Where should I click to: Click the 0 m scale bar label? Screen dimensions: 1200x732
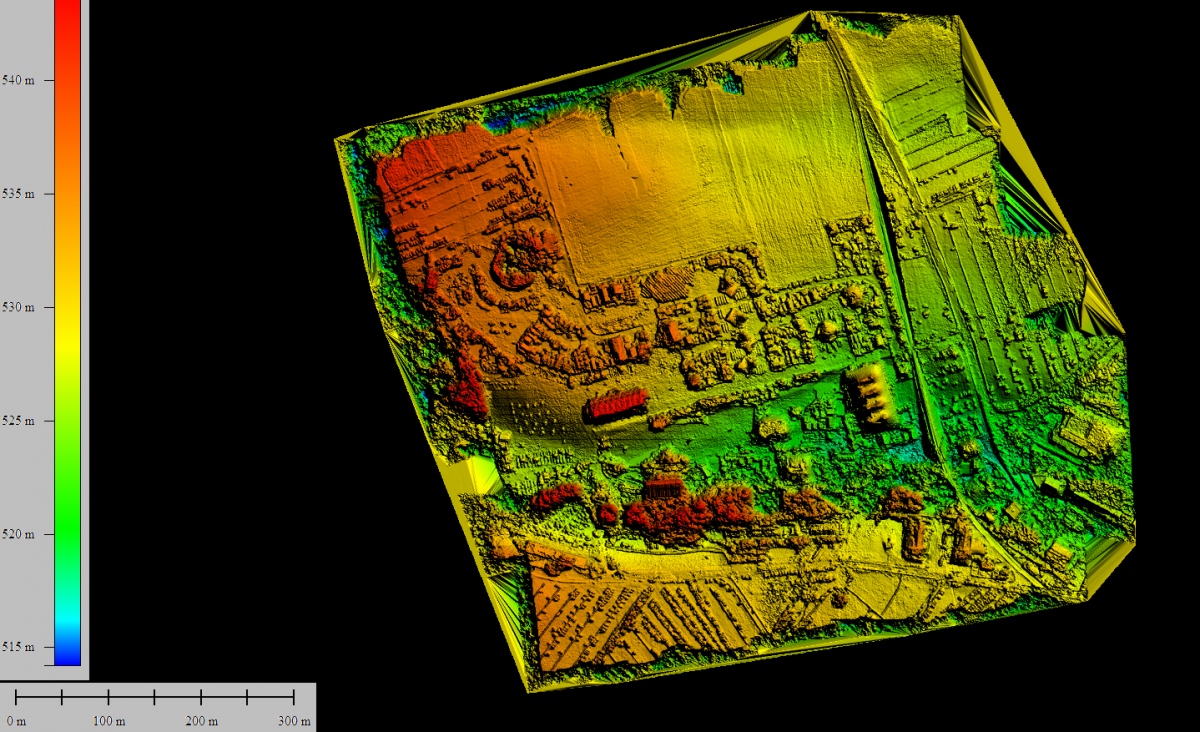16,721
